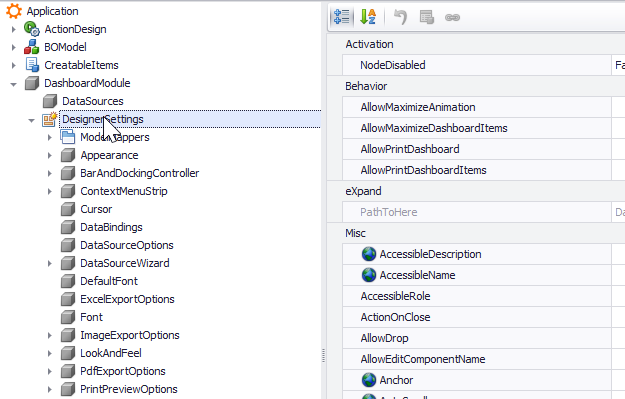Click the chain link toolbar icon
The width and height of the screenshot is (625, 399).
(452, 18)
